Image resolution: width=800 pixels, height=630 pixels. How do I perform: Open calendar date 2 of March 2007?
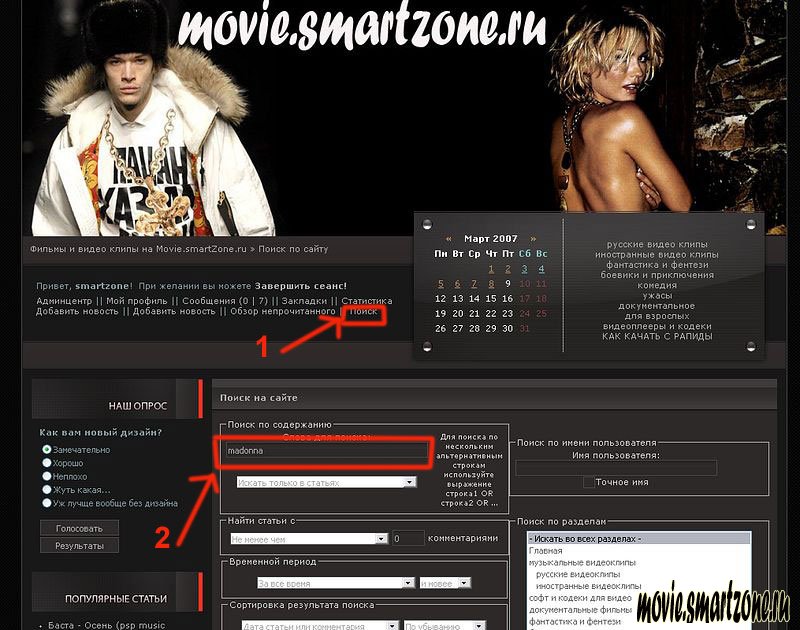click(508, 269)
